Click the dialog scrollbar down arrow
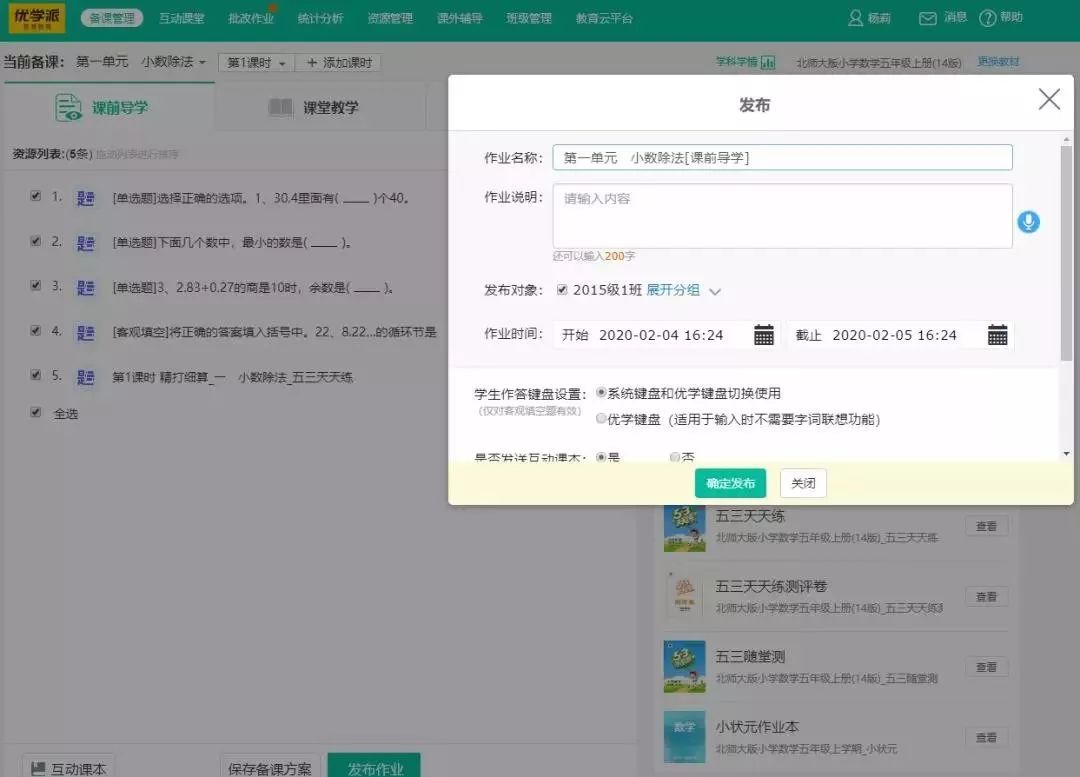 pos(1066,453)
